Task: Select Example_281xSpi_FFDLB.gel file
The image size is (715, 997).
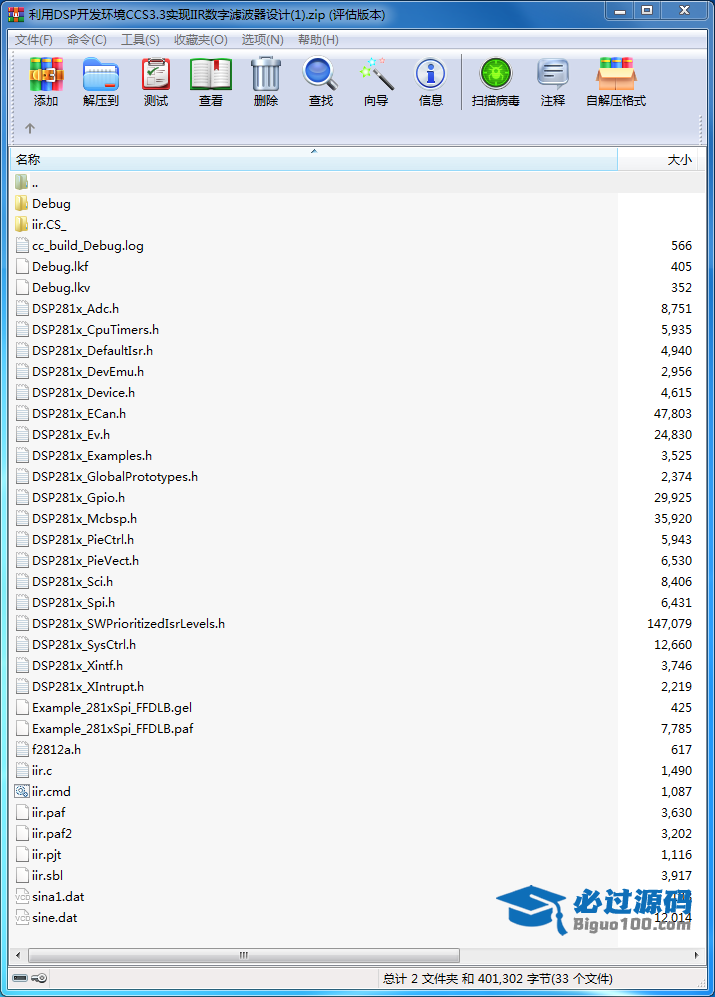Action: (103, 707)
